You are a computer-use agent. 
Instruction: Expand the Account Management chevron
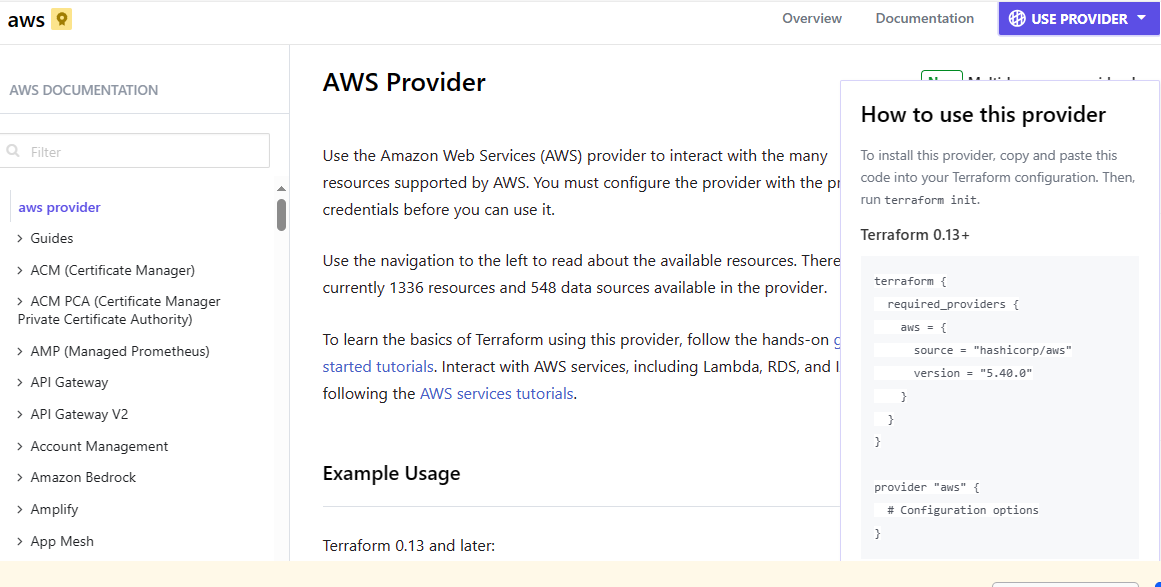(20, 446)
